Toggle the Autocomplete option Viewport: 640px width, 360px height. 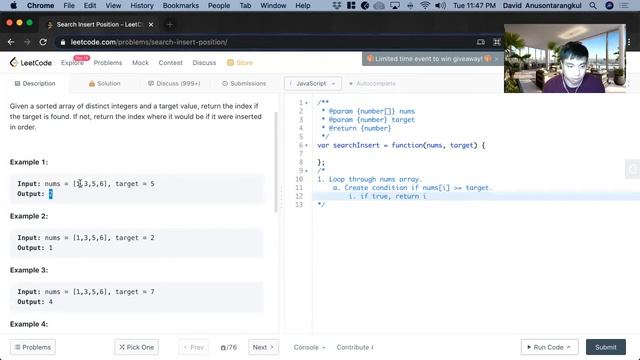coord(372,83)
